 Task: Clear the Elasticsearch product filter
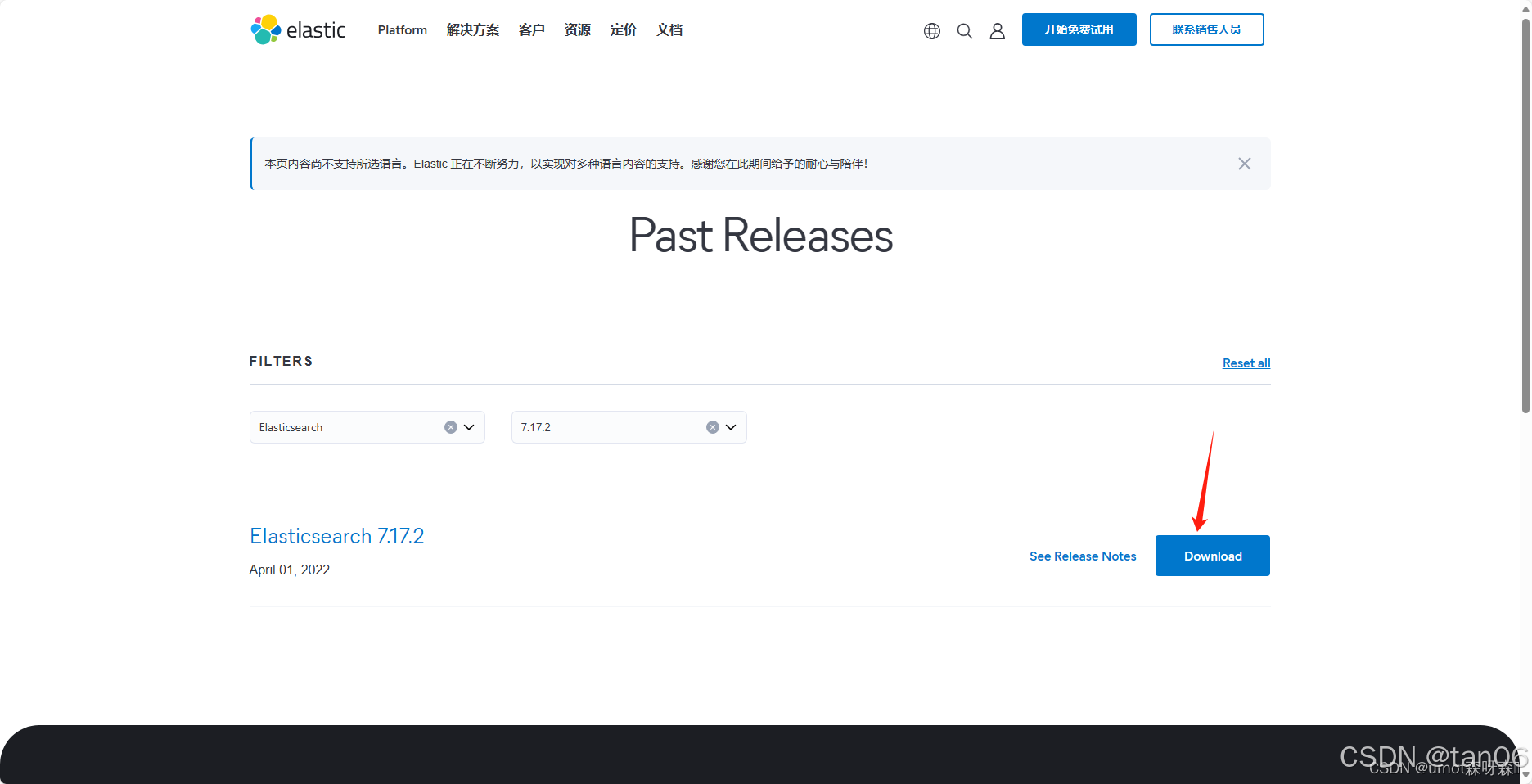pyautogui.click(x=451, y=427)
